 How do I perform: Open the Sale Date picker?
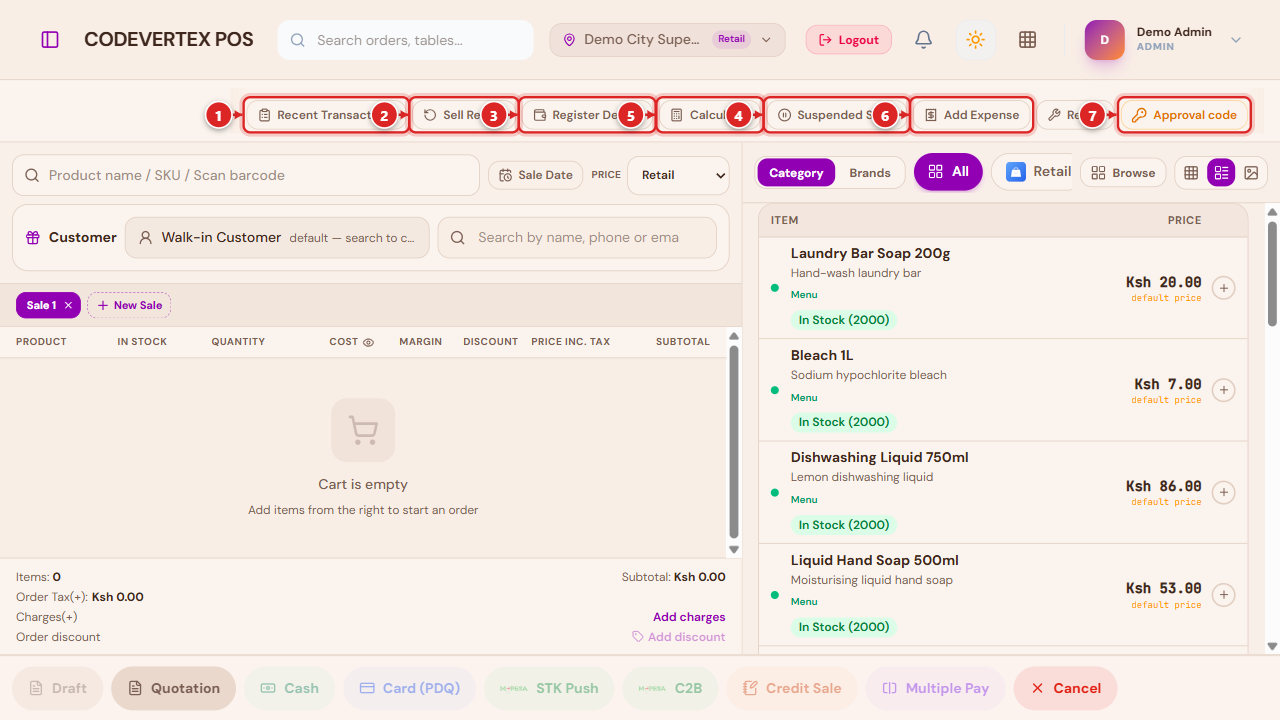(x=535, y=175)
